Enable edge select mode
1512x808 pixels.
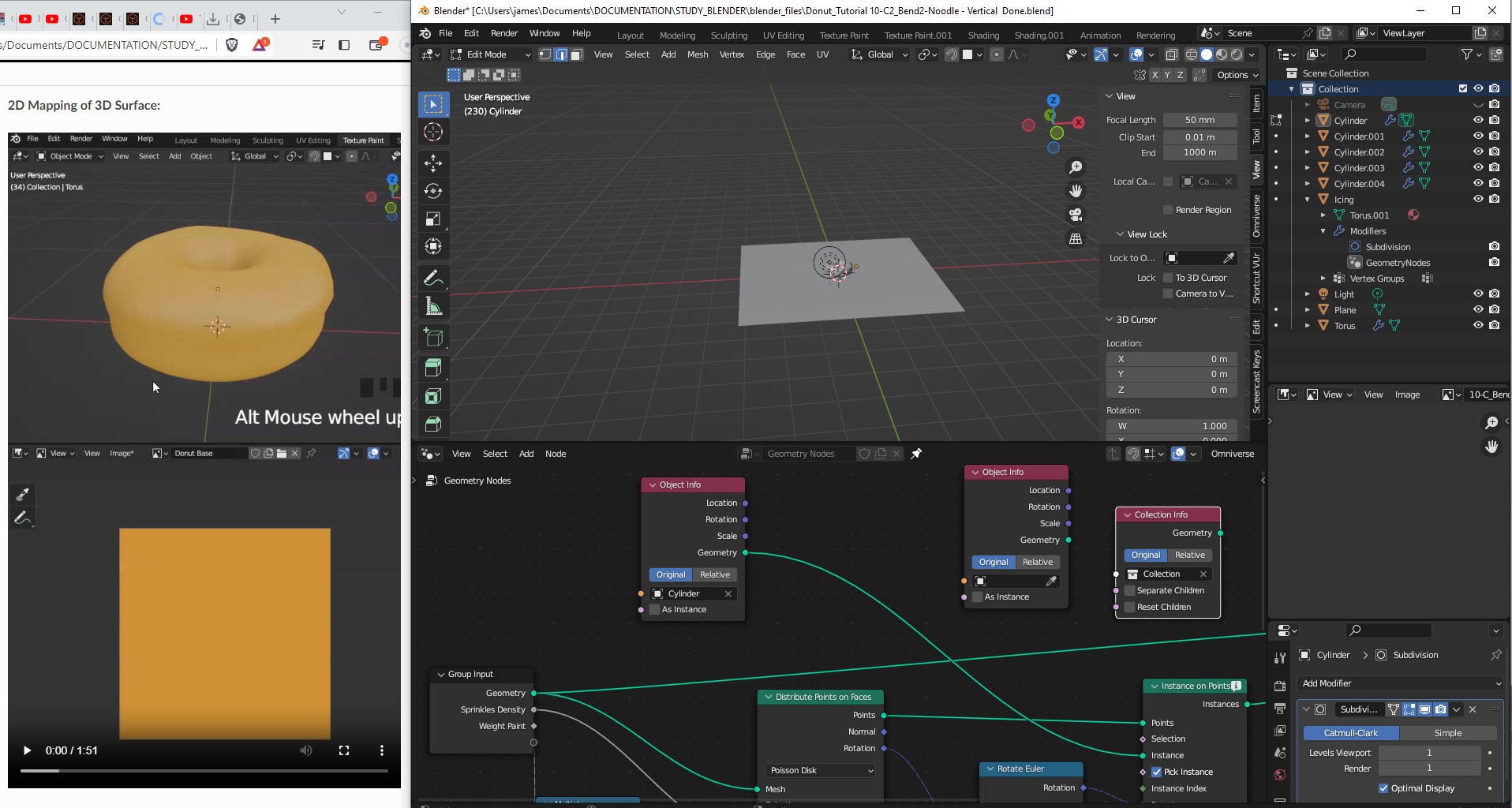pos(561,54)
